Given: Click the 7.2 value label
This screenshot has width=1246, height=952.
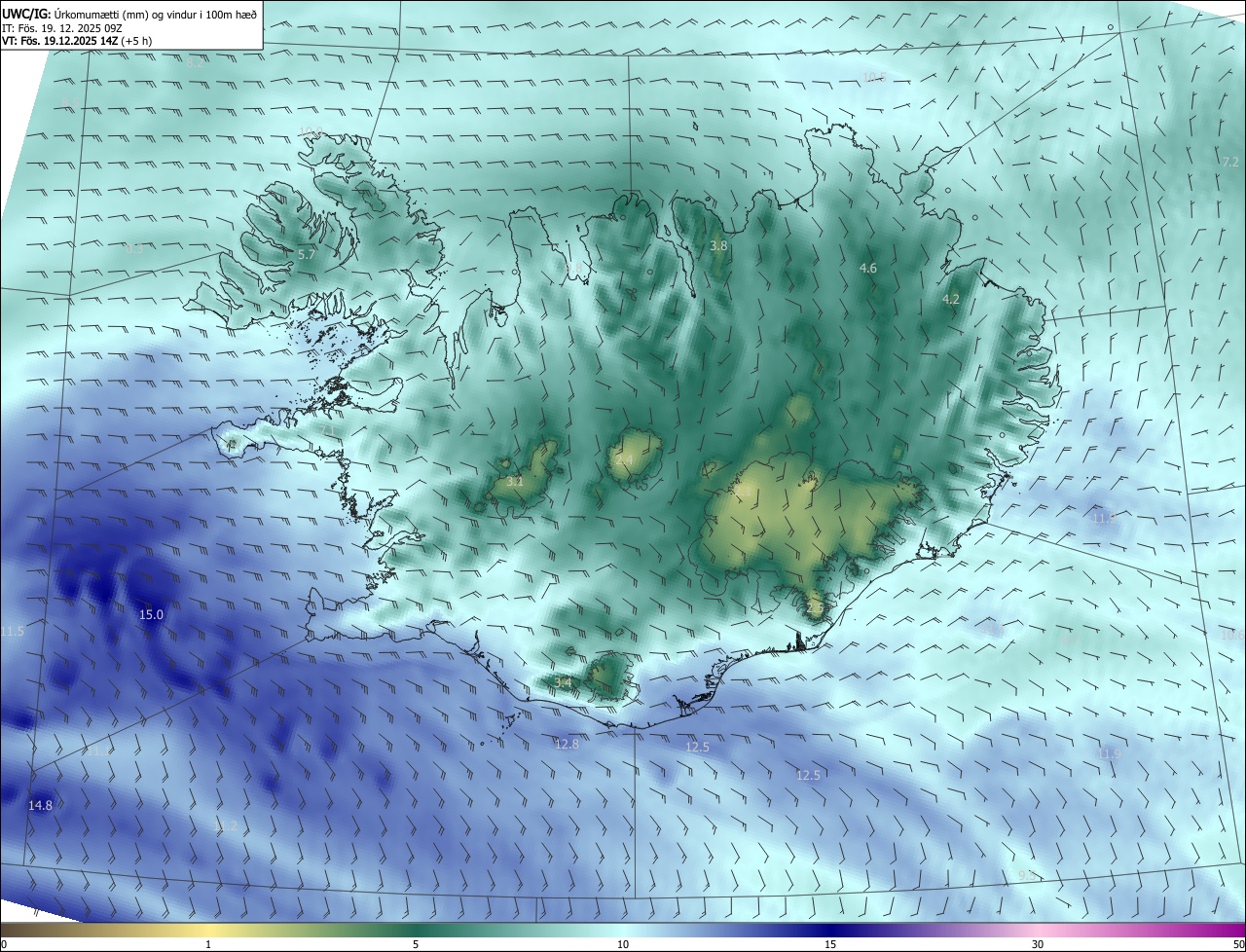Looking at the screenshot, I should [x=1230, y=162].
